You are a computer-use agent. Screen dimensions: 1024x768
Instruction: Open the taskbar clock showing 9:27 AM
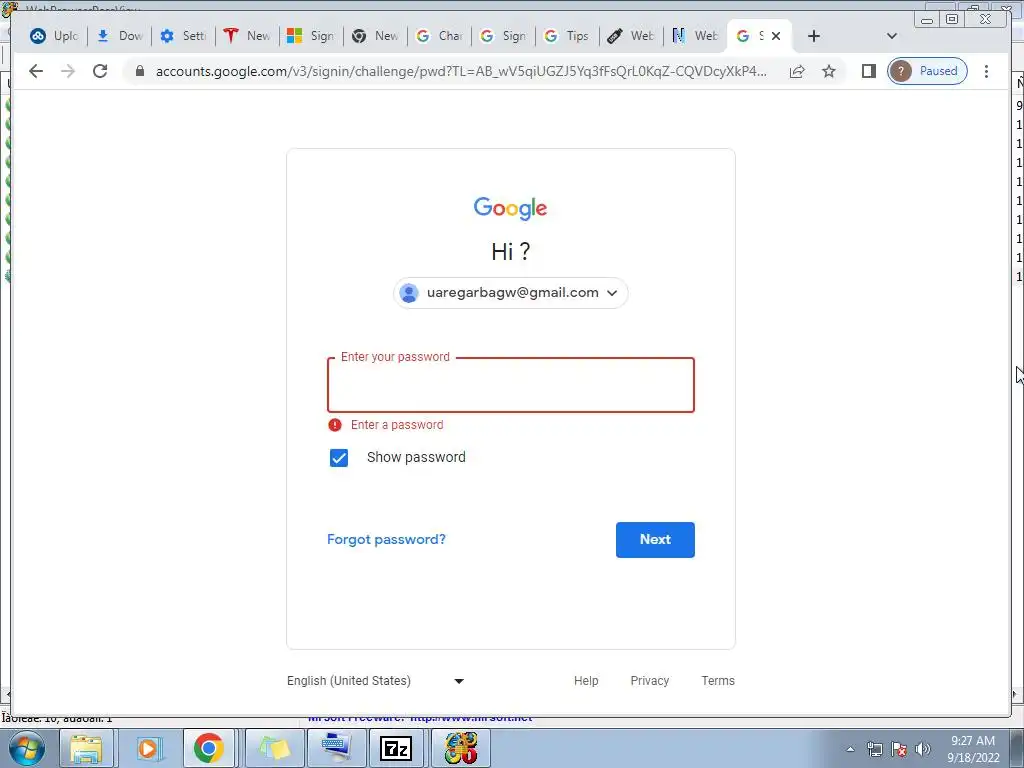tap(973, 749)
